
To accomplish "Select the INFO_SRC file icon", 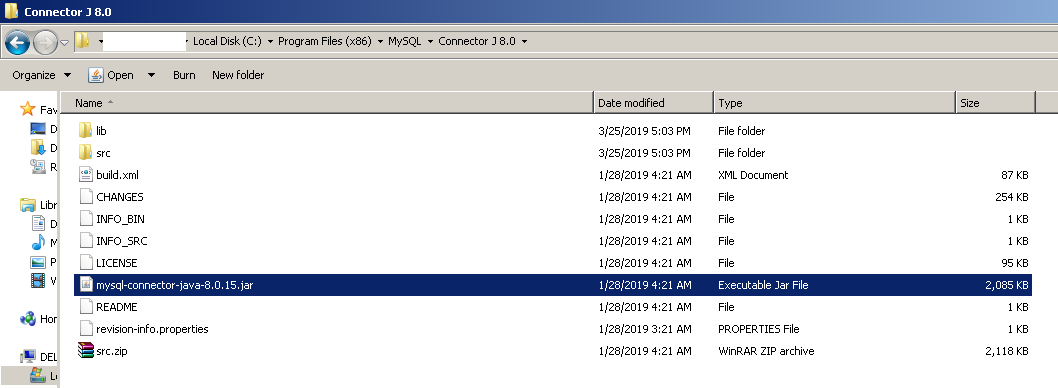I will [x=85, y=241].
